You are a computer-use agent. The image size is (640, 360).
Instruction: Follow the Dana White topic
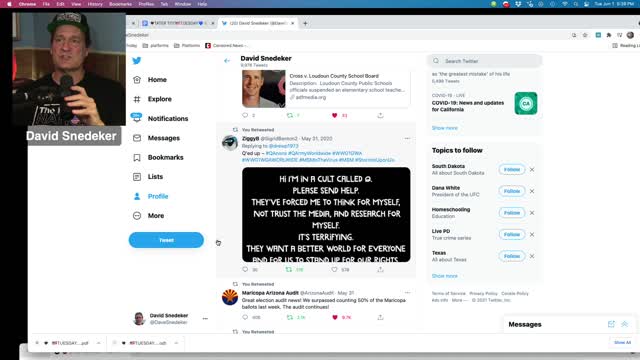511,191
